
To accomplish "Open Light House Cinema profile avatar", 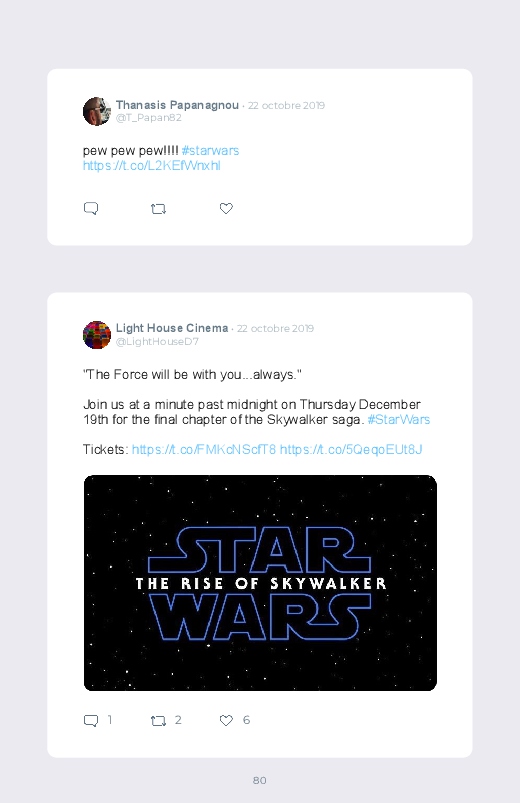I will (x=97, y=335).
